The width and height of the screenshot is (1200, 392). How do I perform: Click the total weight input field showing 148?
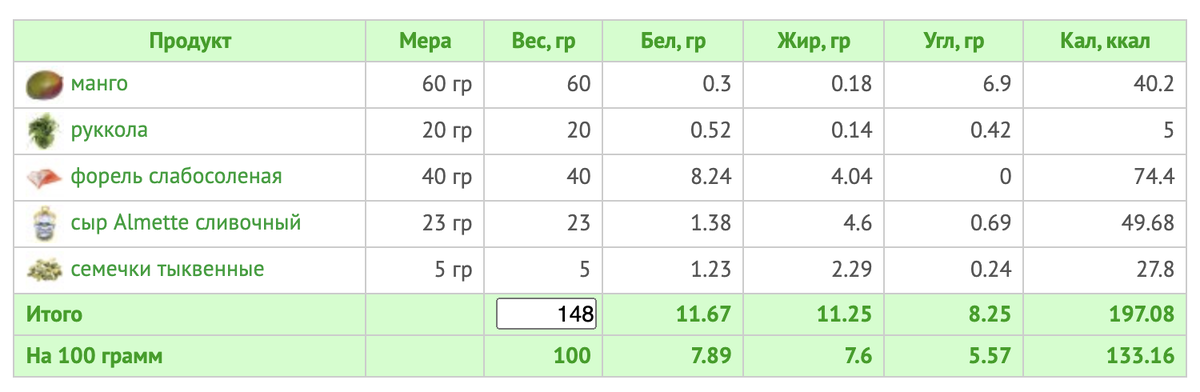pos(547,315)
